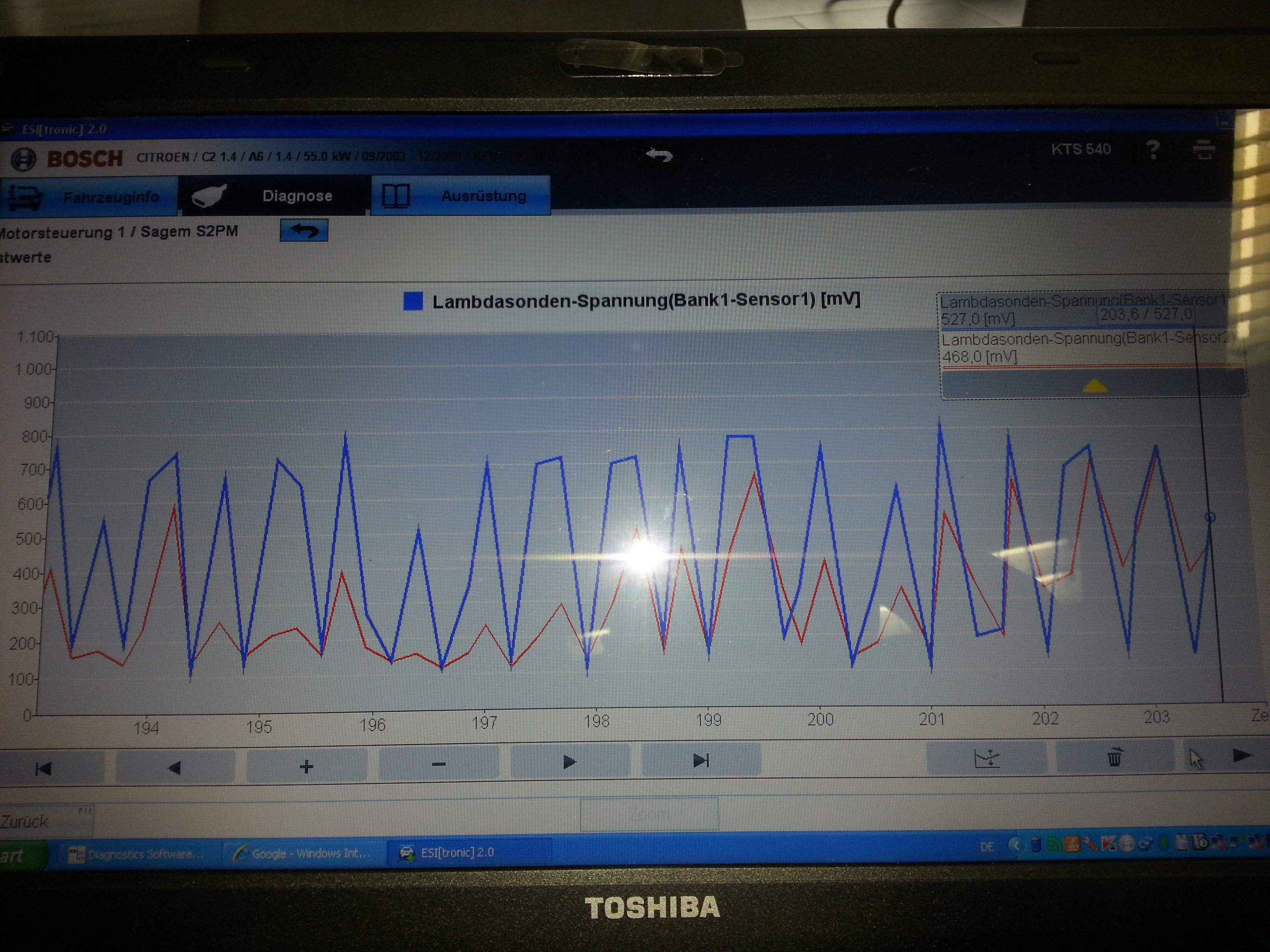Click the trash can delete icon

click(1114, 758)
